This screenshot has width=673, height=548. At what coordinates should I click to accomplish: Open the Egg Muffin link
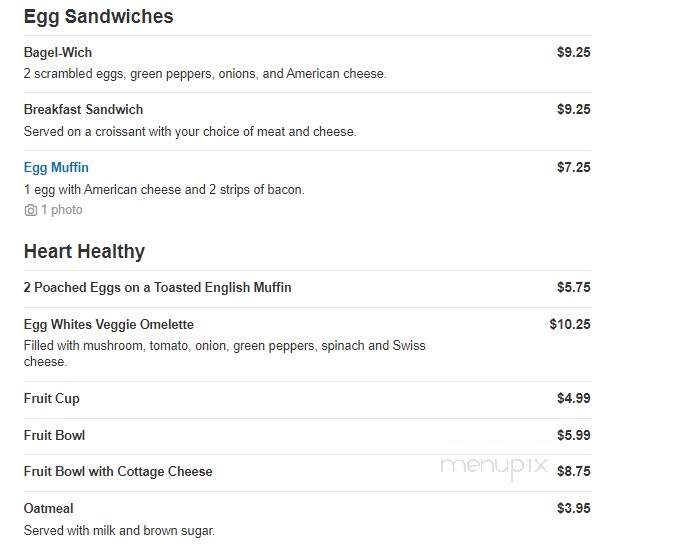tap(56, 167)
